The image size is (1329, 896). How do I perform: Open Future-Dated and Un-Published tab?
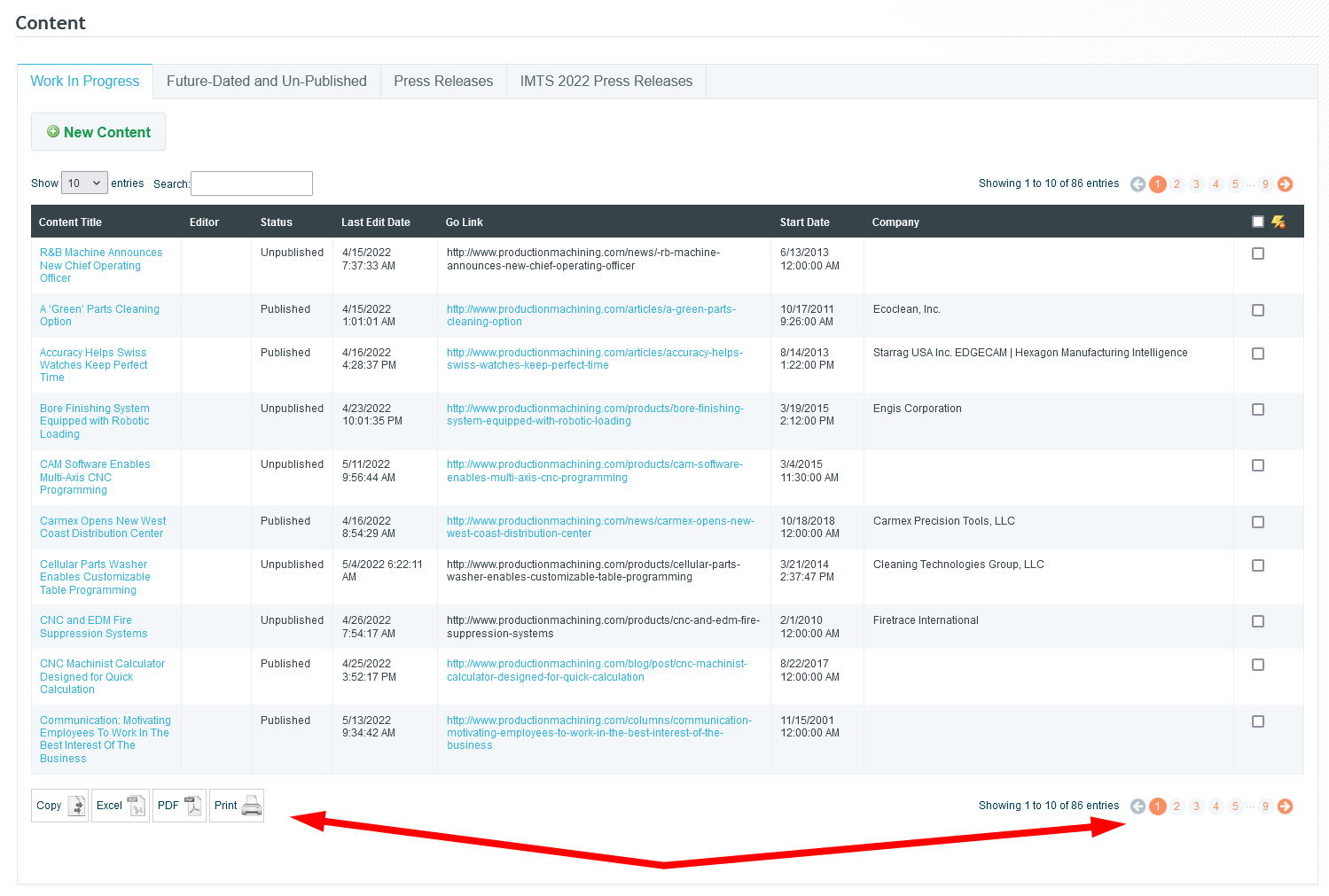click(x=266, y=82)
